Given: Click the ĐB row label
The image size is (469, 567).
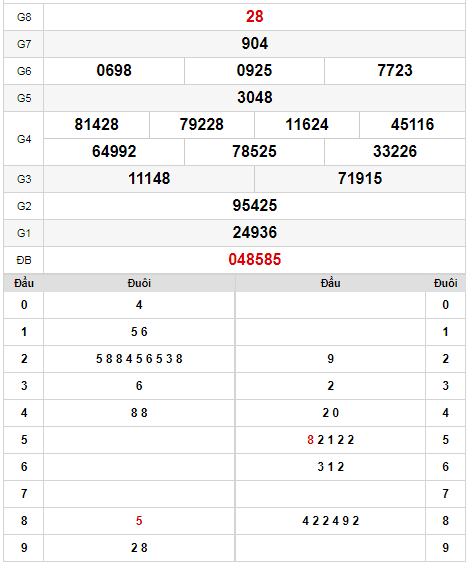Looking at the screenshot, I should point(24,260).
